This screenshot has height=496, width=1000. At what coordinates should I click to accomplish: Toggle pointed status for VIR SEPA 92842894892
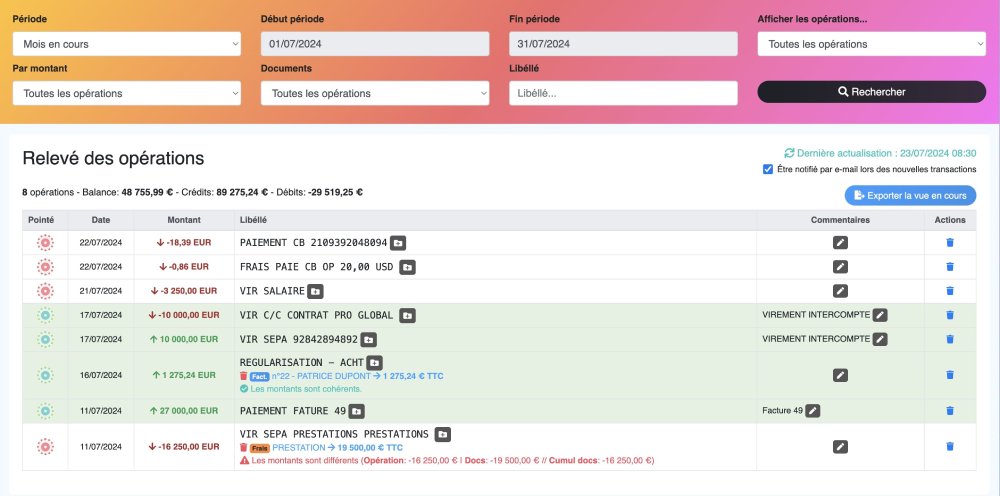[45, 339]
